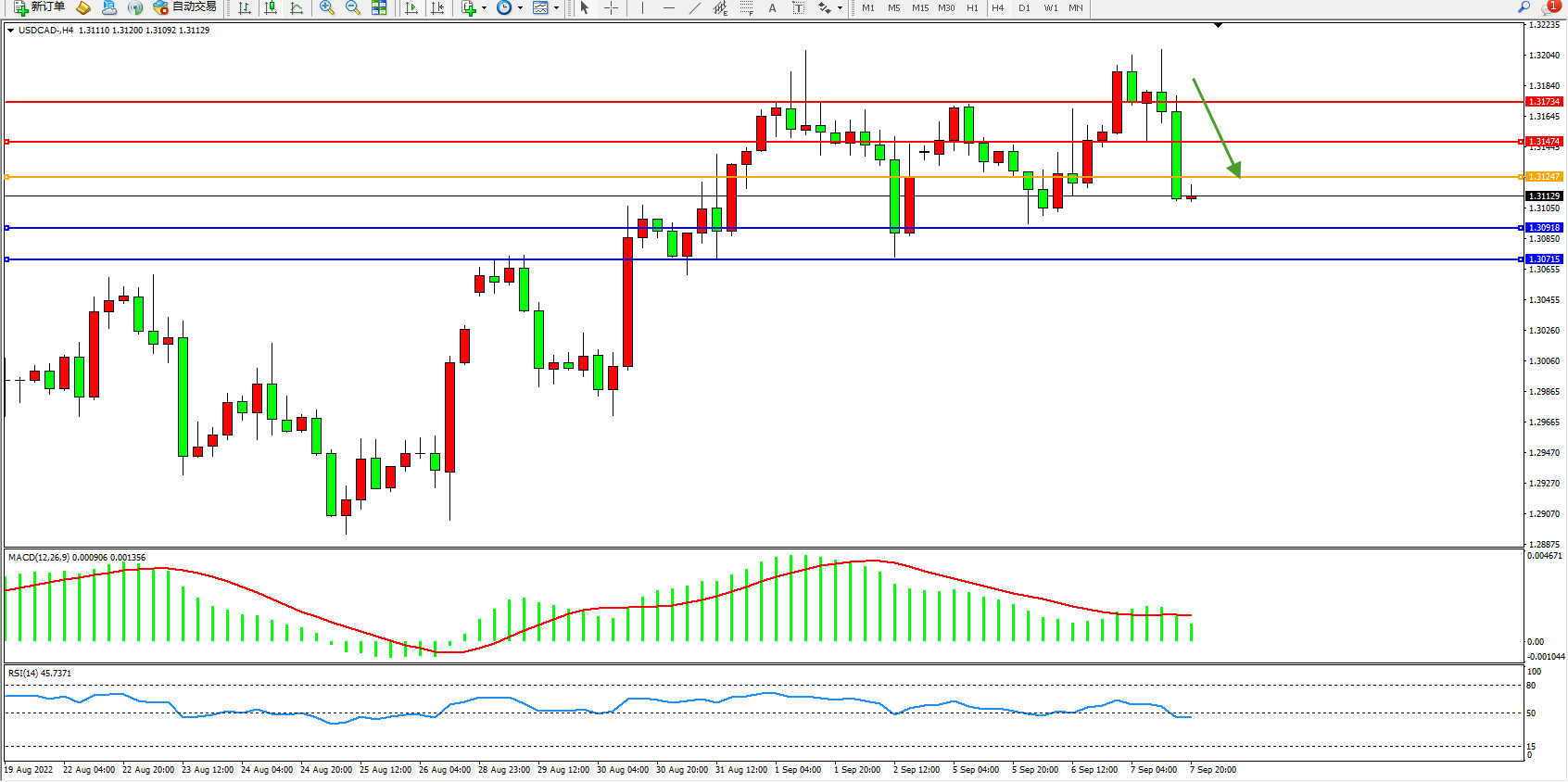The height and width of the screenshot is (782, 1568).
Task: Switch chart to candlestick mode
Action: [x=271, y=7]
